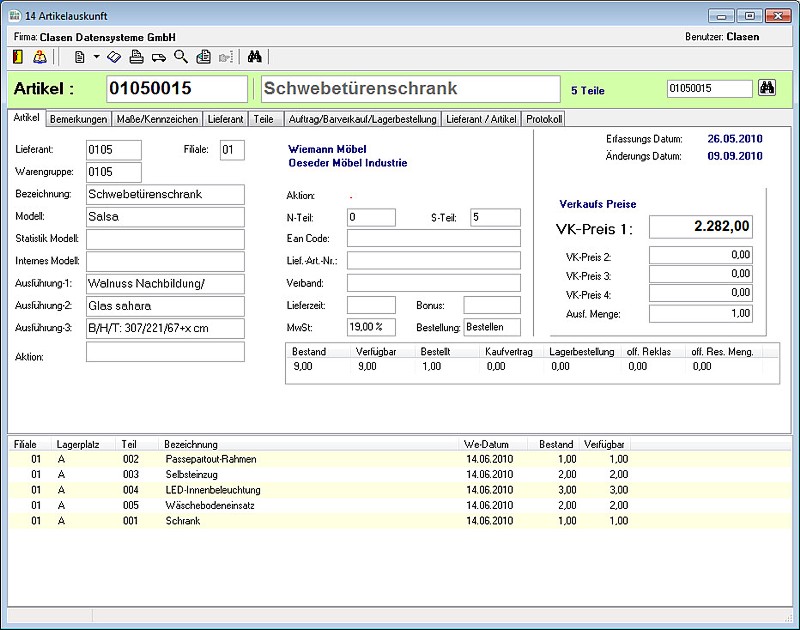Click the magnifying glass toolbar icon
The height and width of the screenshot is (630, 800).
click(x=181, y=57)
